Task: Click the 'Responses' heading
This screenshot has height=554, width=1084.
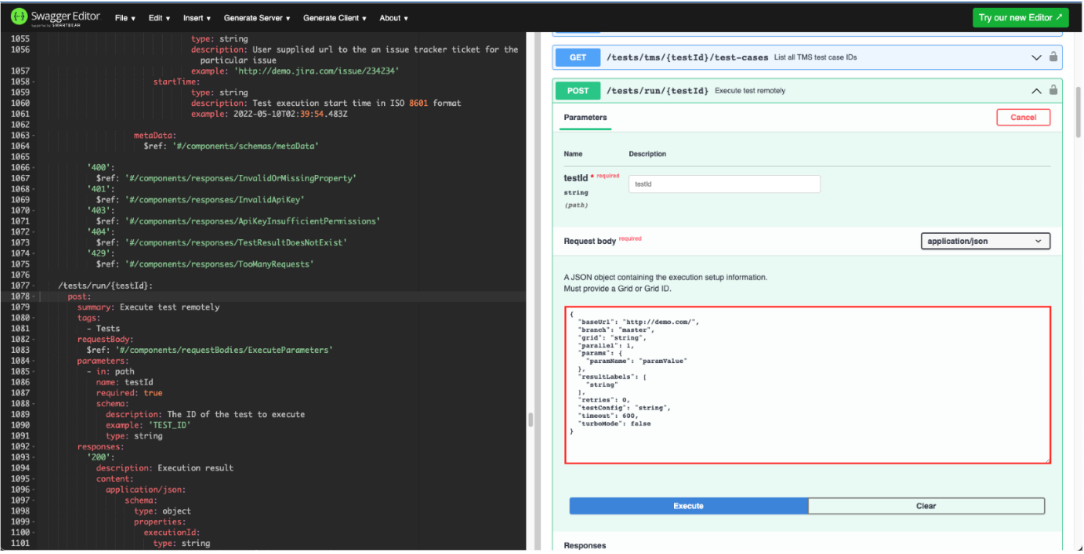Action: coord(585,546)
